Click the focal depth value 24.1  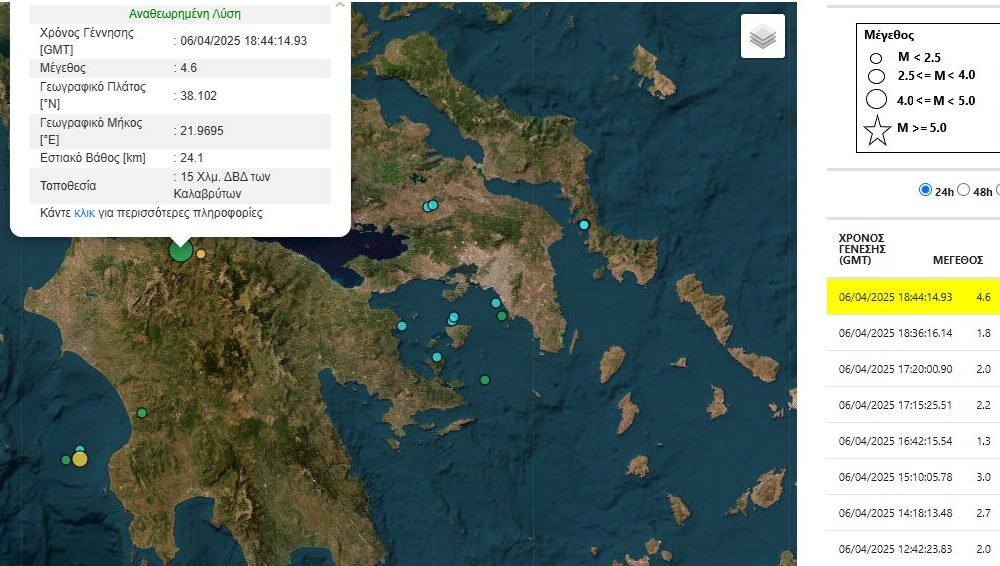191,158
